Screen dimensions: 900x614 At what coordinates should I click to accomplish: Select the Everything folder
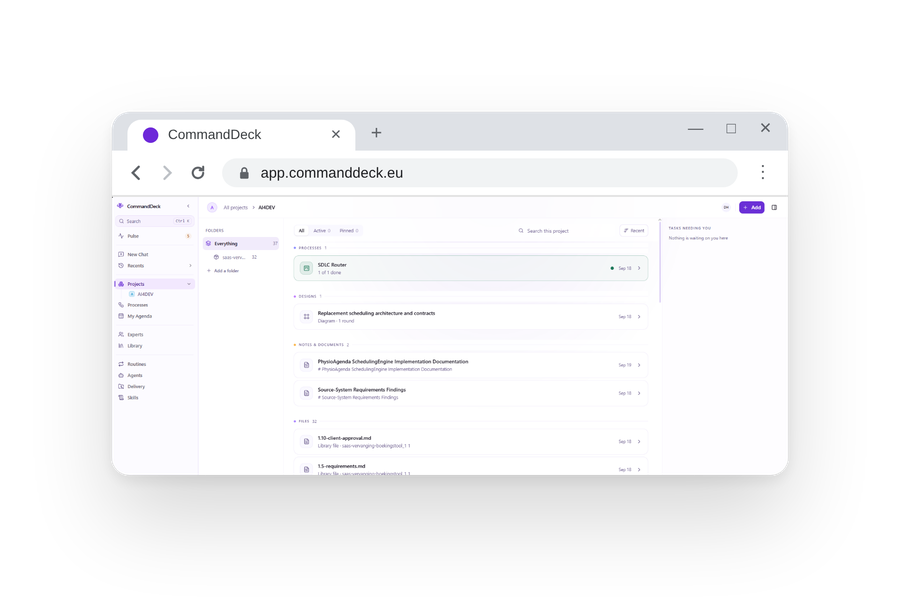pyautogui.click(x=241, y=243)
